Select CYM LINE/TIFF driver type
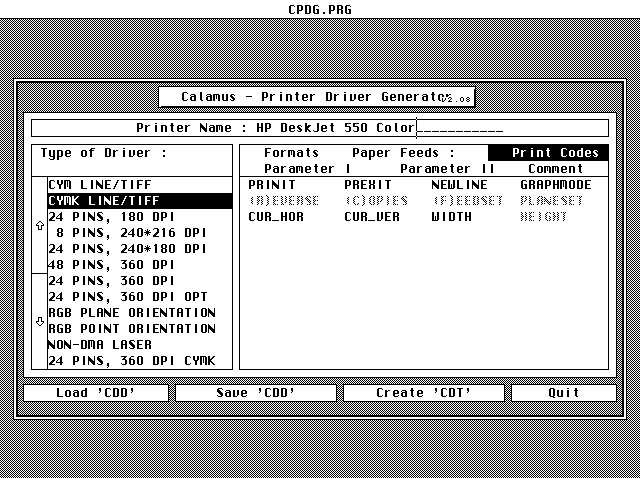 (x=140, y=185)
